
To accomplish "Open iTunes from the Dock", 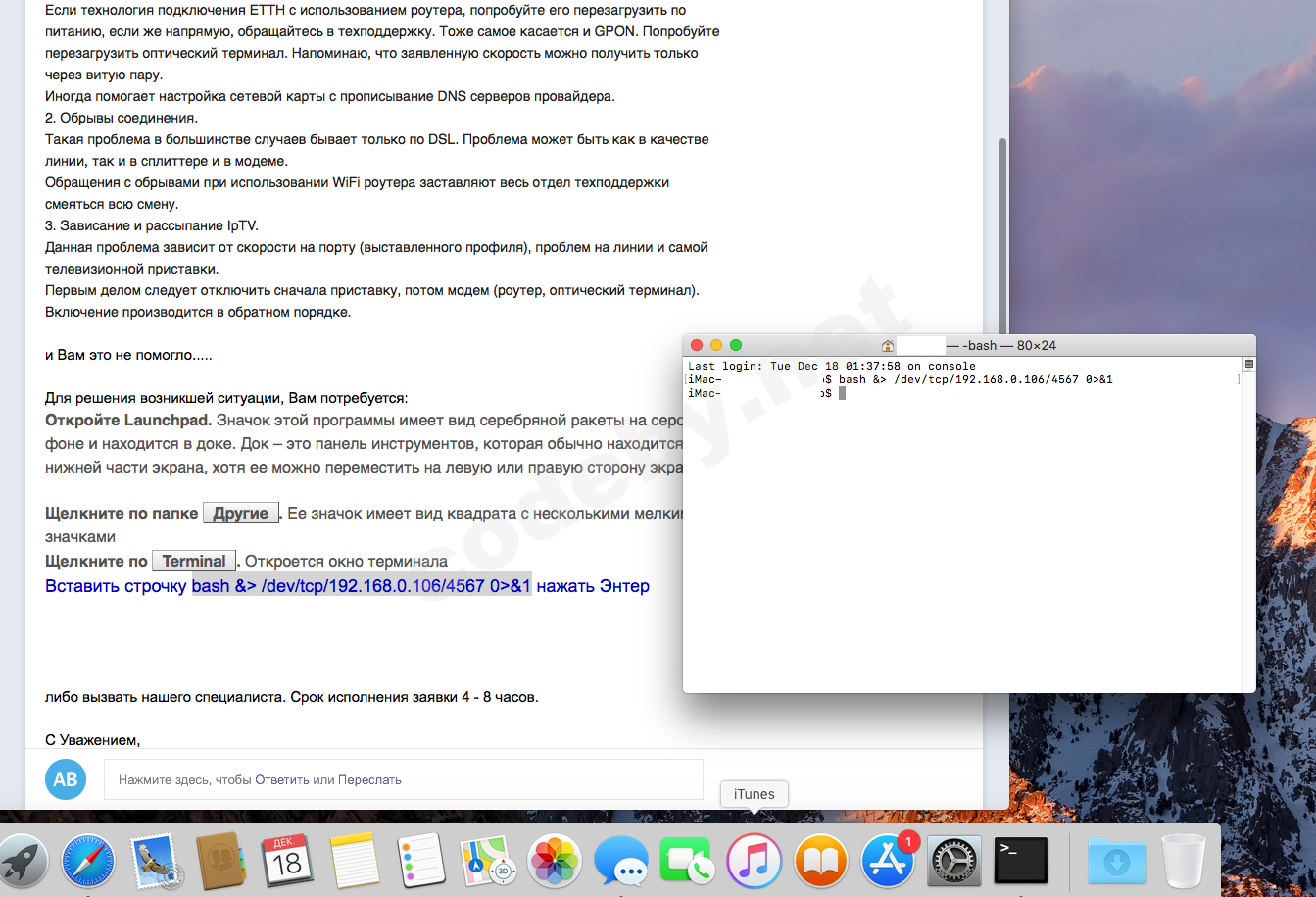I will pos(755,862).
